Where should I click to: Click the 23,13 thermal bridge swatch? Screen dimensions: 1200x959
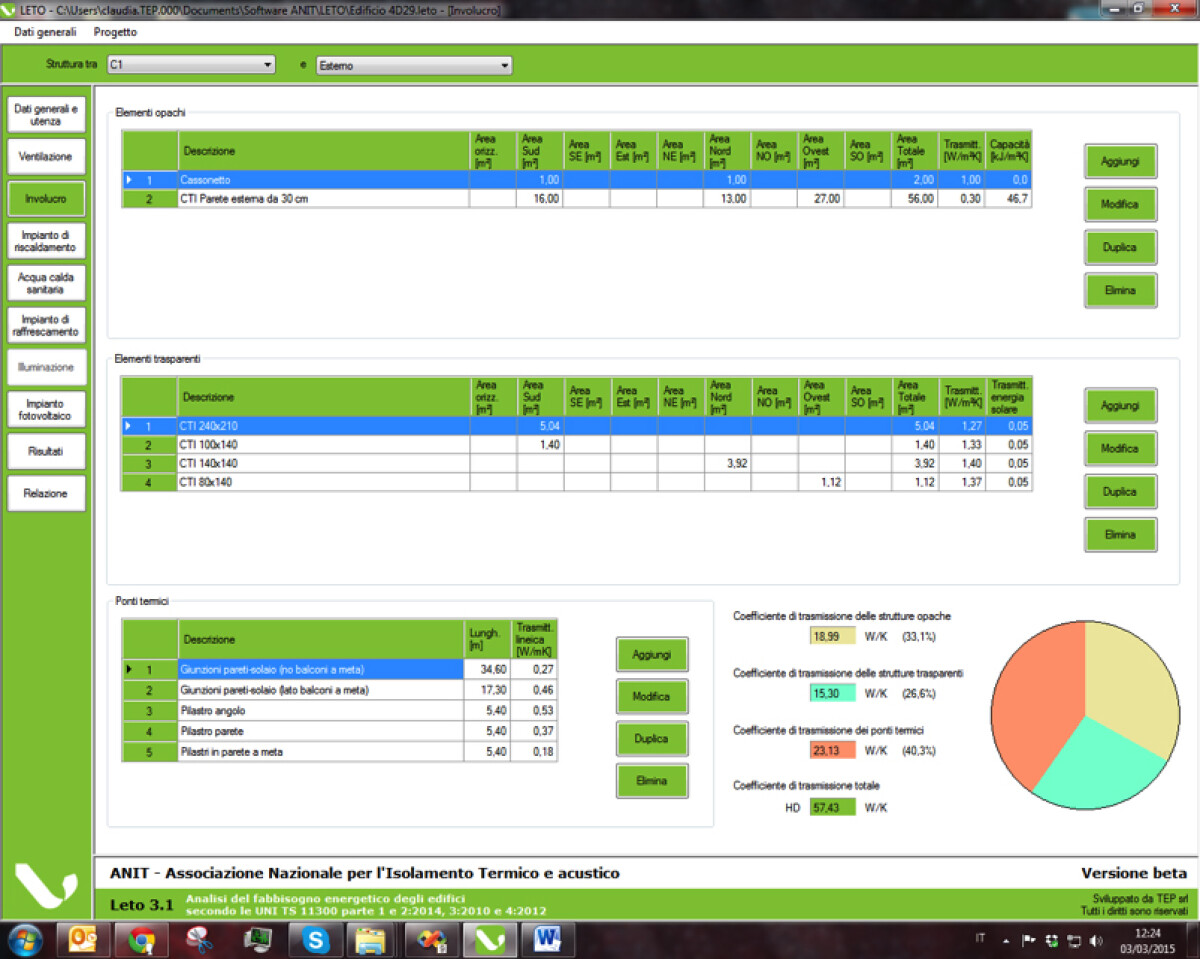pyautogui.click(x=833, y=750)
